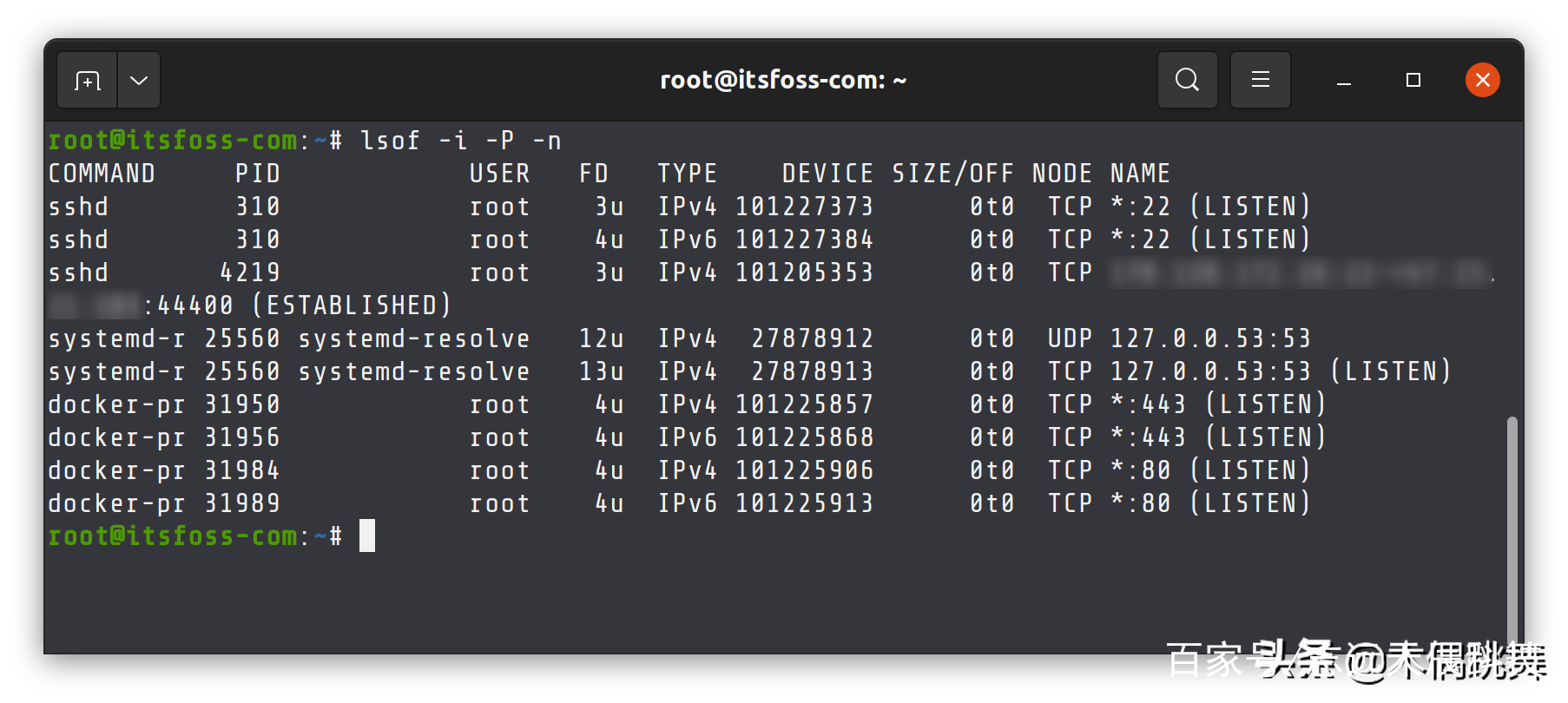Close the terminal with the red button
The image size is (1568, 703).
tap(1483, 81)
